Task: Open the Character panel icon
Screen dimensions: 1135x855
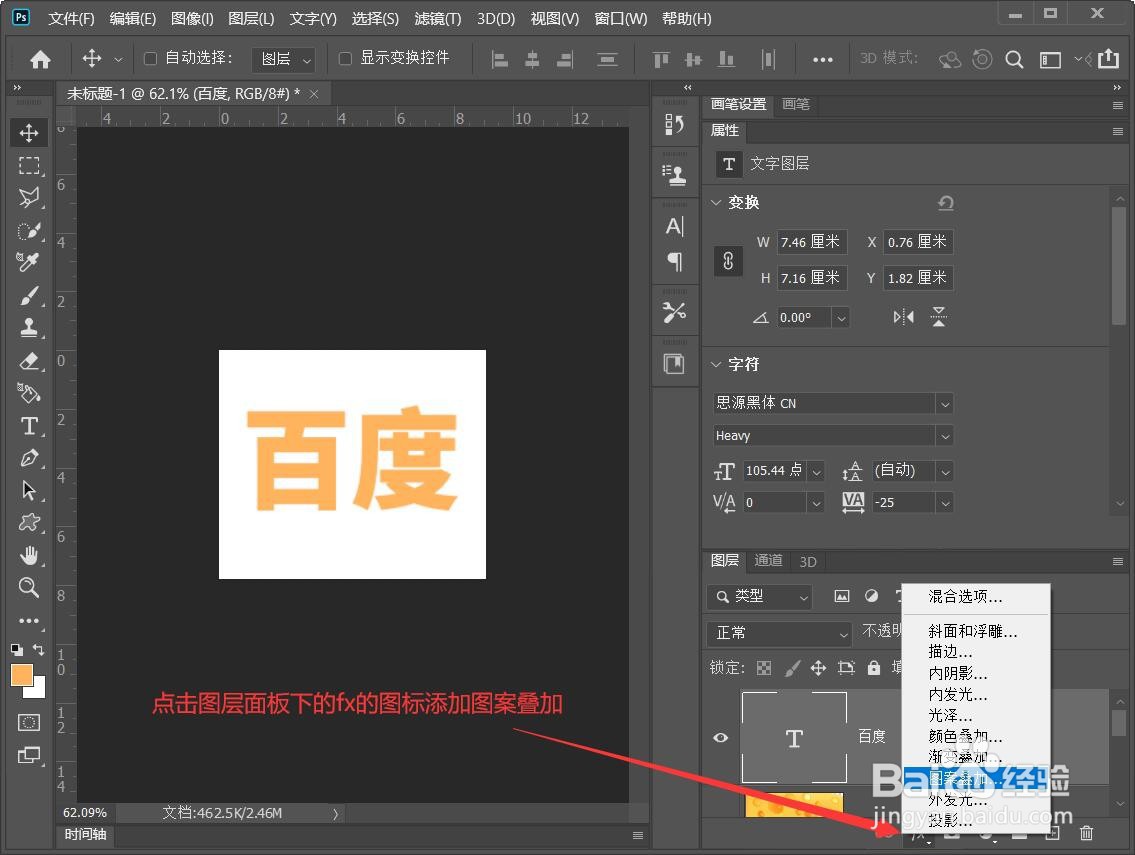Action: point(675,227)
